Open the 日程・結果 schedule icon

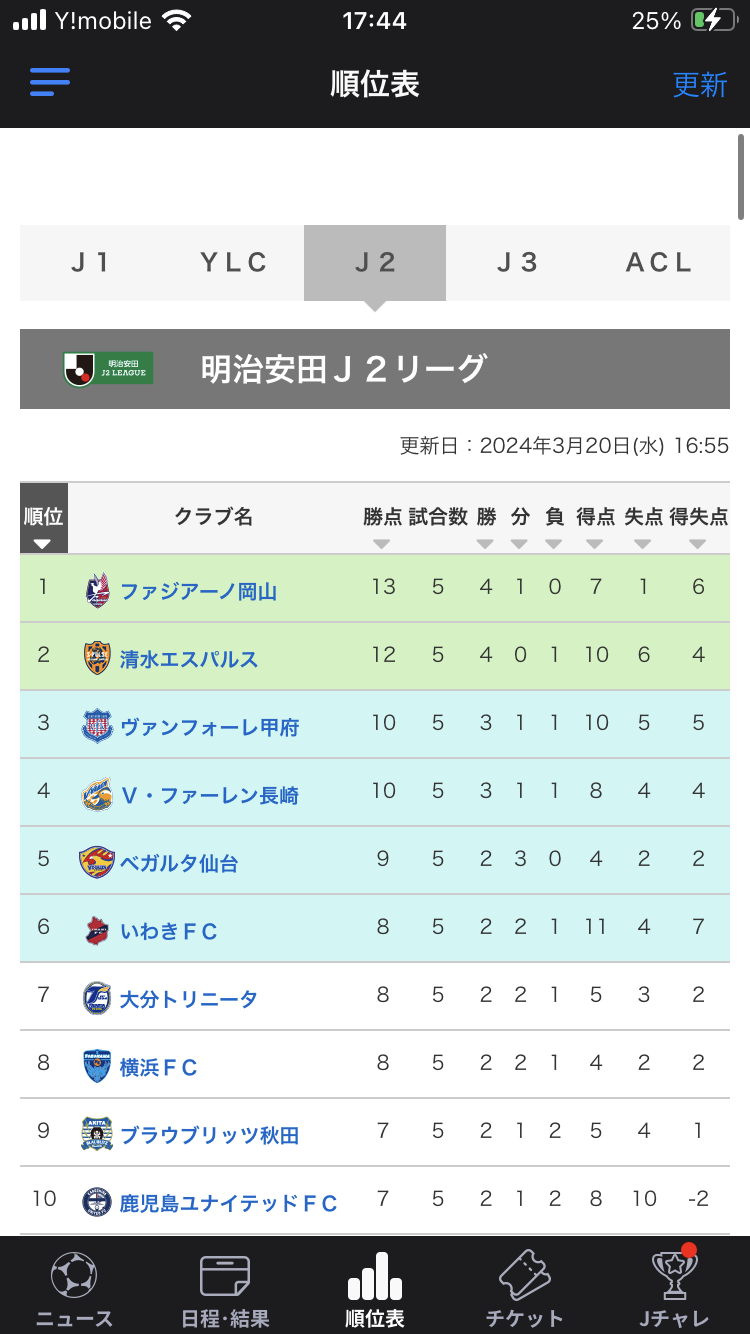point(225,1275)
